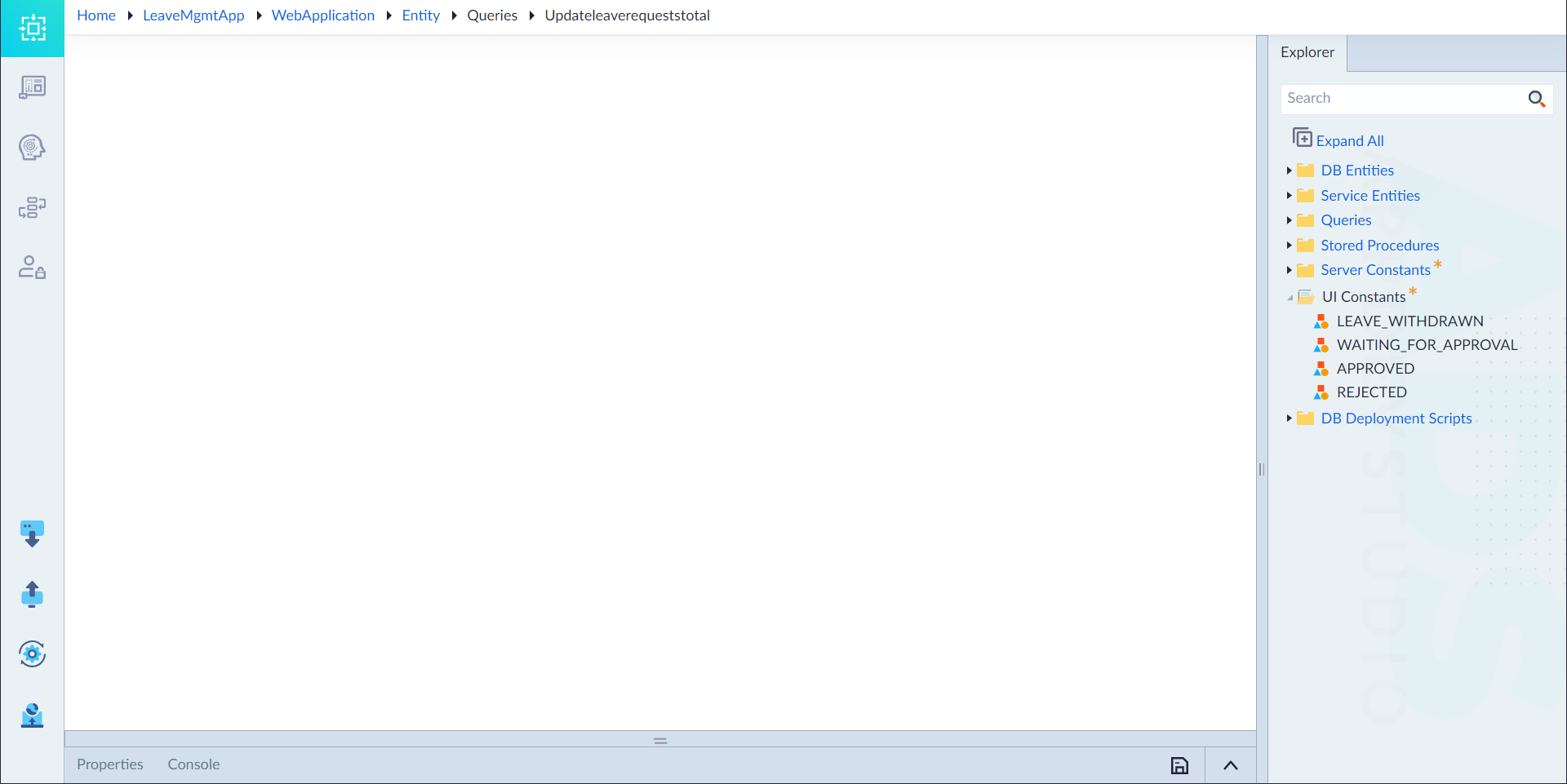
Task: Click the Explorer panel vertical splitter handle
Action: (x=1262, y=469)
